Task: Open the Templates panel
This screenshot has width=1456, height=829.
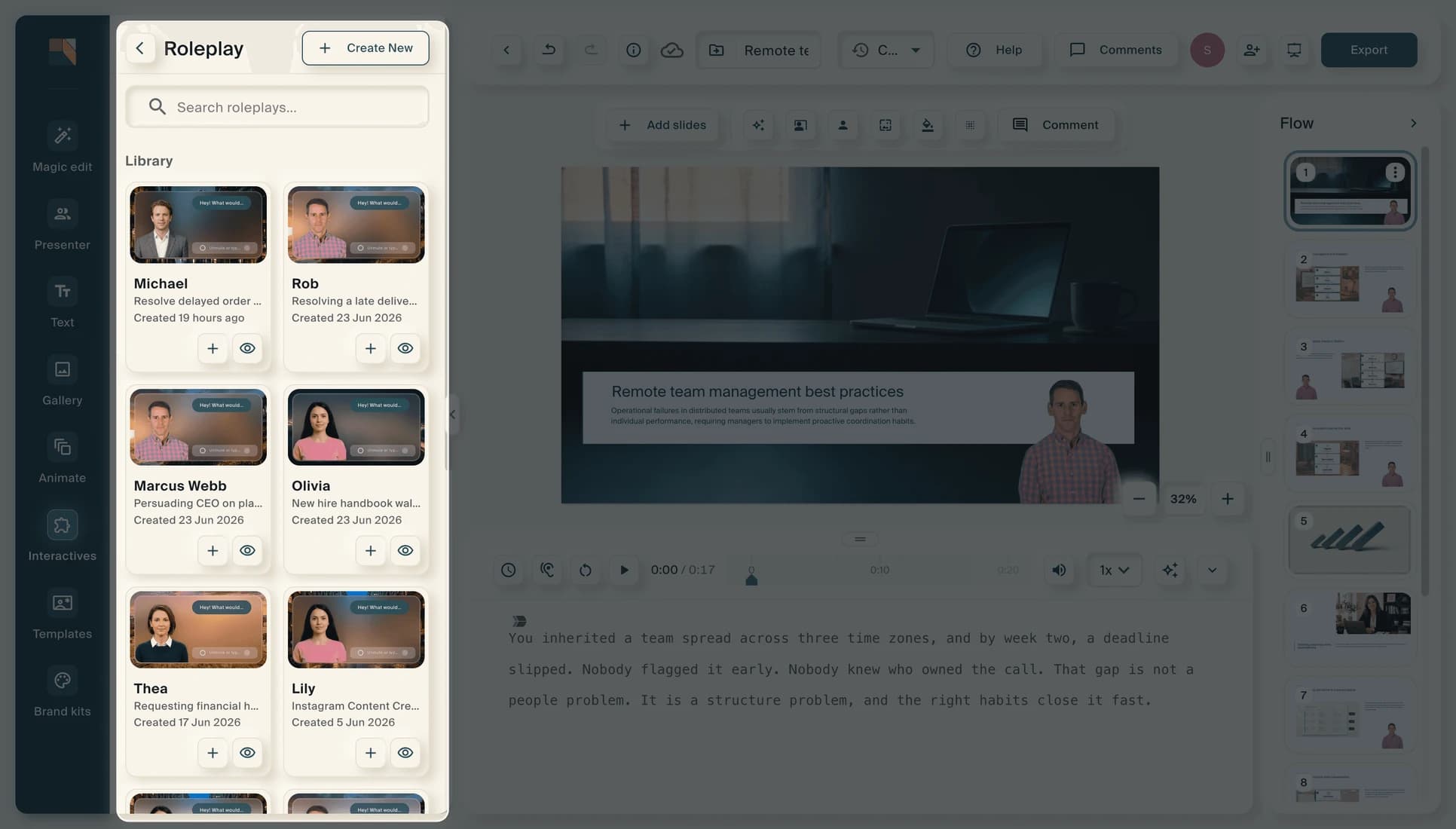Action: [x=62, y=614]
